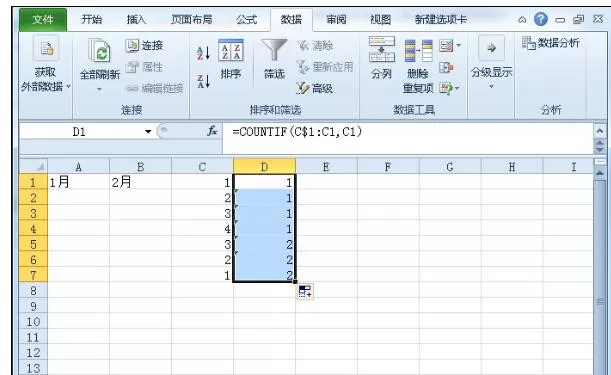This screenshot has width=611, height=375.
Task: Select column D header
Action: (x=264, y=167)
